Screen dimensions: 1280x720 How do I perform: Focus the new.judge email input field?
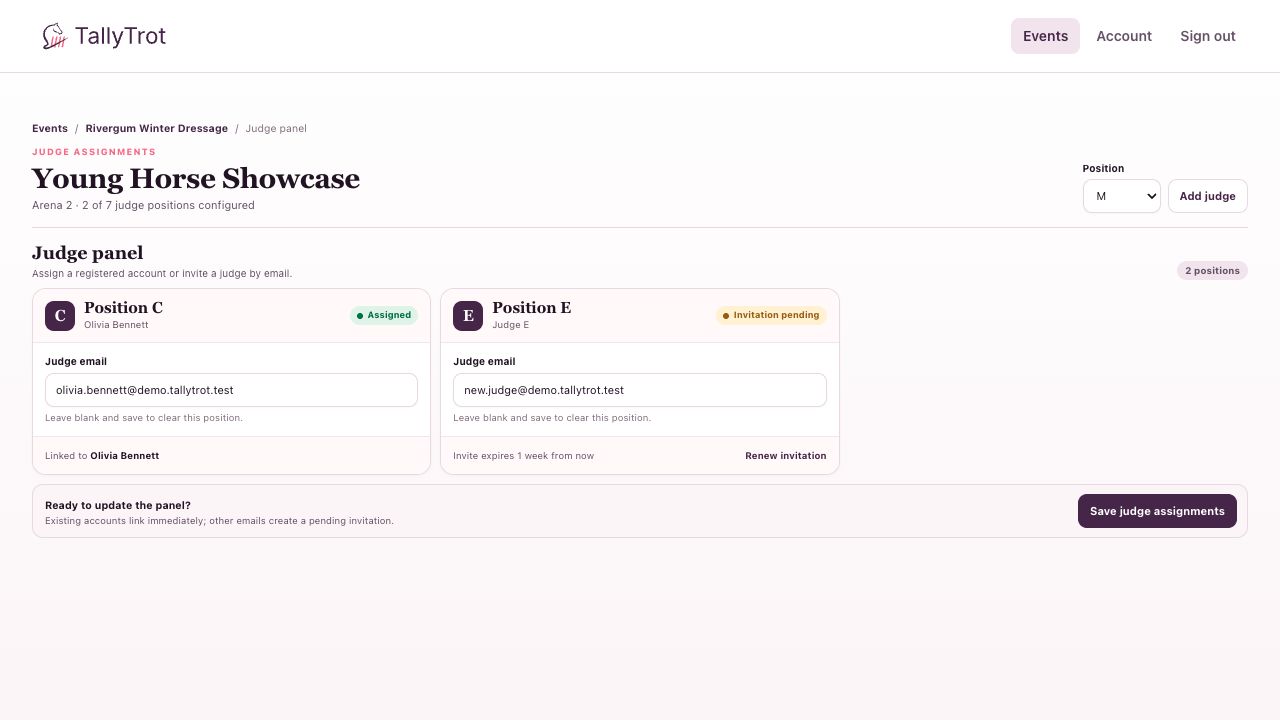click(x=640, y=390)
